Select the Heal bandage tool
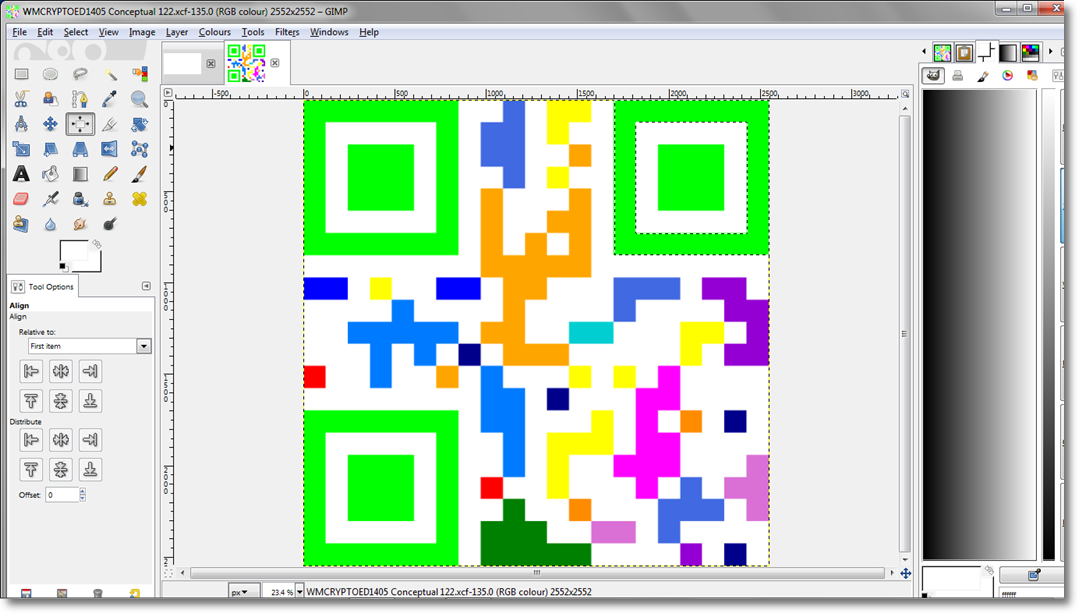Image resolution: width=1080 pixels, height=615 pixels. click(x=139, y=199)
